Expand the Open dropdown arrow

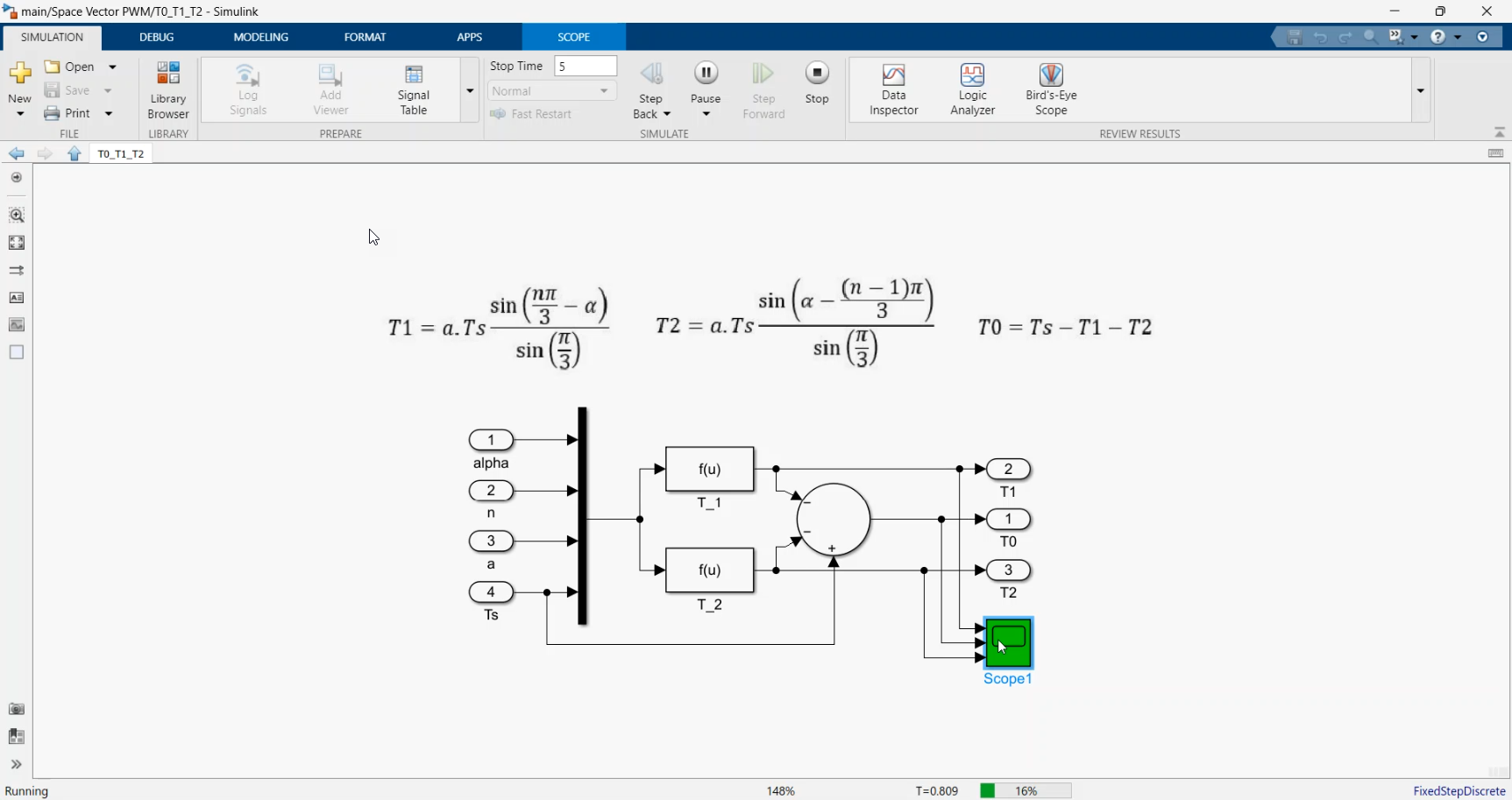click(112, 67)
